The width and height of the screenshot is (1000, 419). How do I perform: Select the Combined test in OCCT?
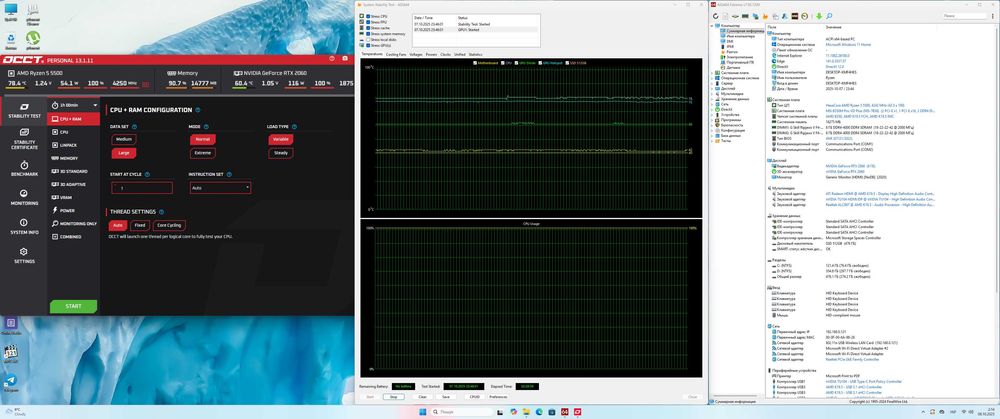tap(74, 237)
